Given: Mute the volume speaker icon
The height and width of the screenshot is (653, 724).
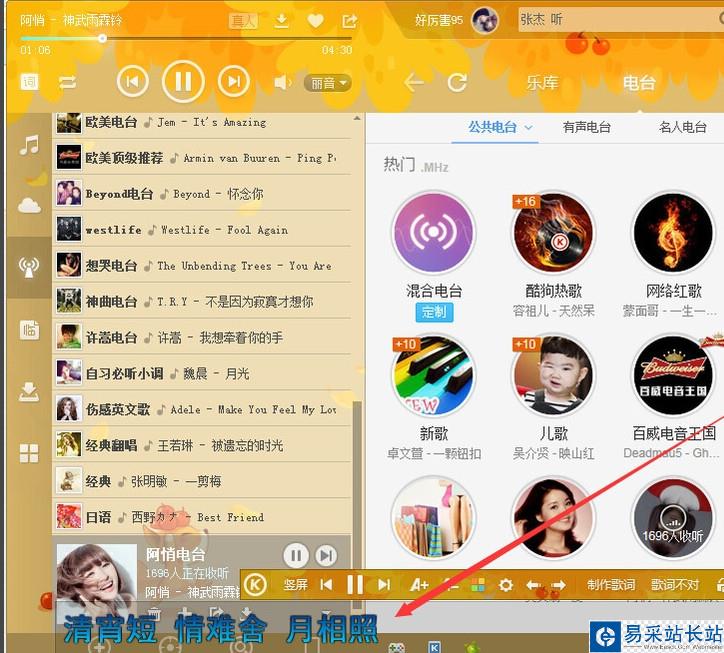Looking at the screenshot, I should pyautogui.click(x=282, y=82).
